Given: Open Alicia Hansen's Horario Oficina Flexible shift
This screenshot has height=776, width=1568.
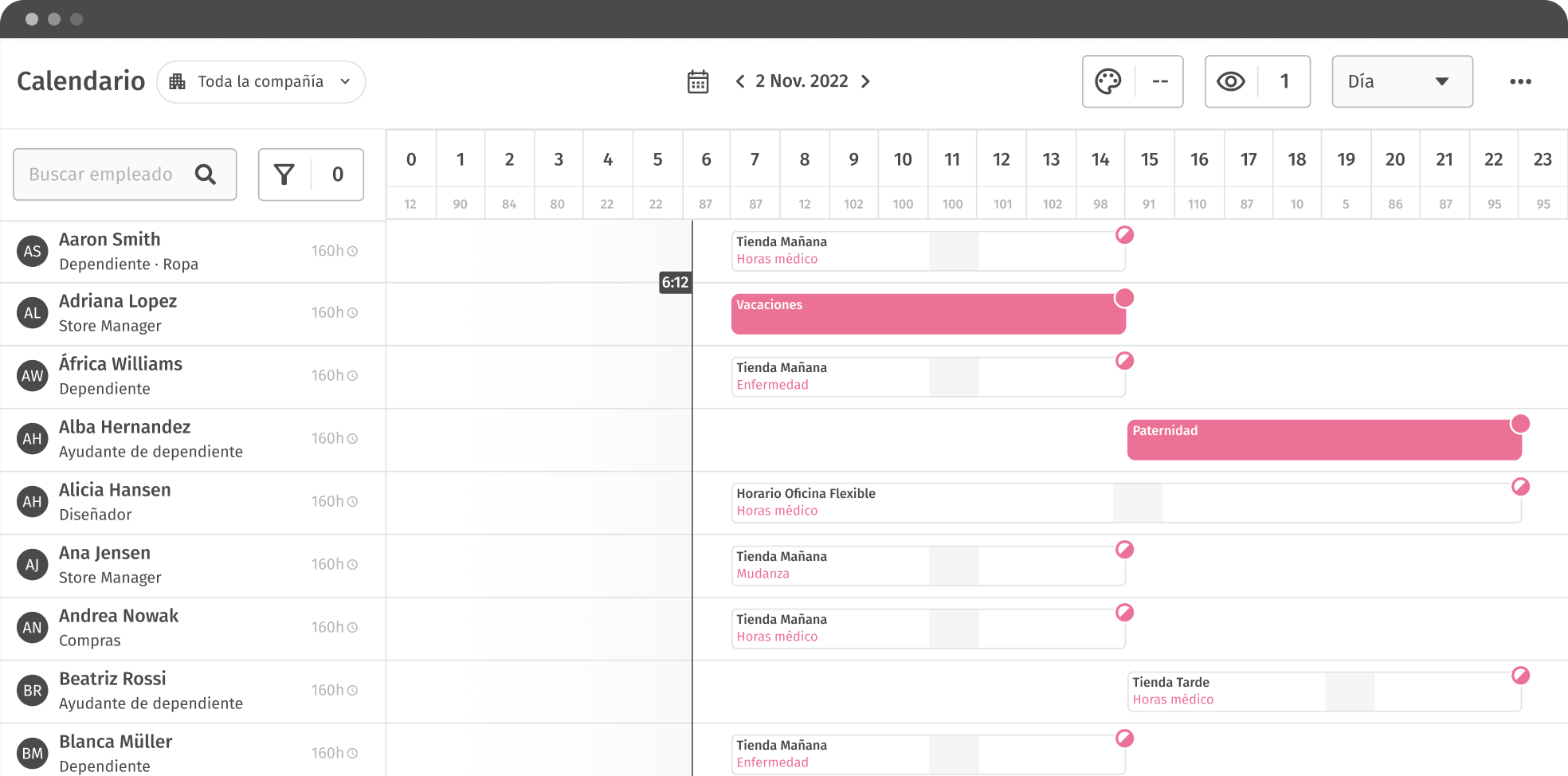Looking at the screenshot, I should (916, 502).
